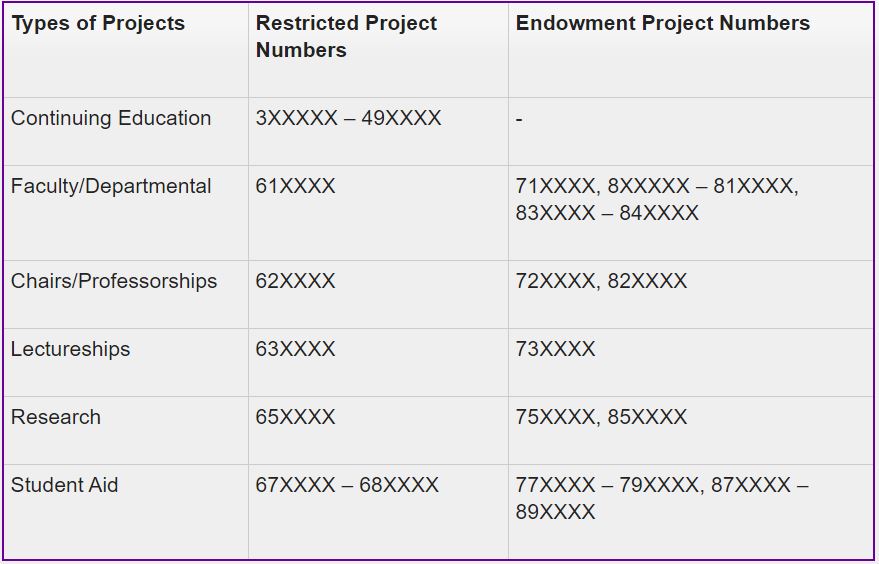Click the "61XXXX" restricted number cell
The image size is (879, 564).
tap(295, 187)
